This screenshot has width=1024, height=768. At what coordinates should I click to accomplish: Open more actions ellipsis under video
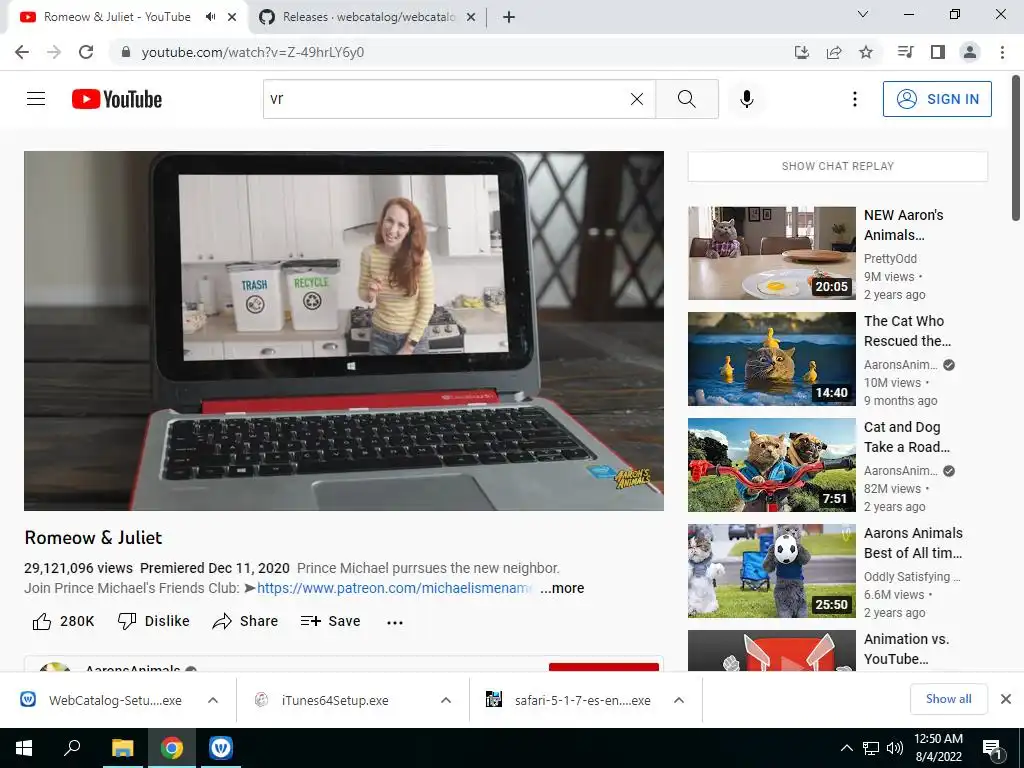point(394,622)
